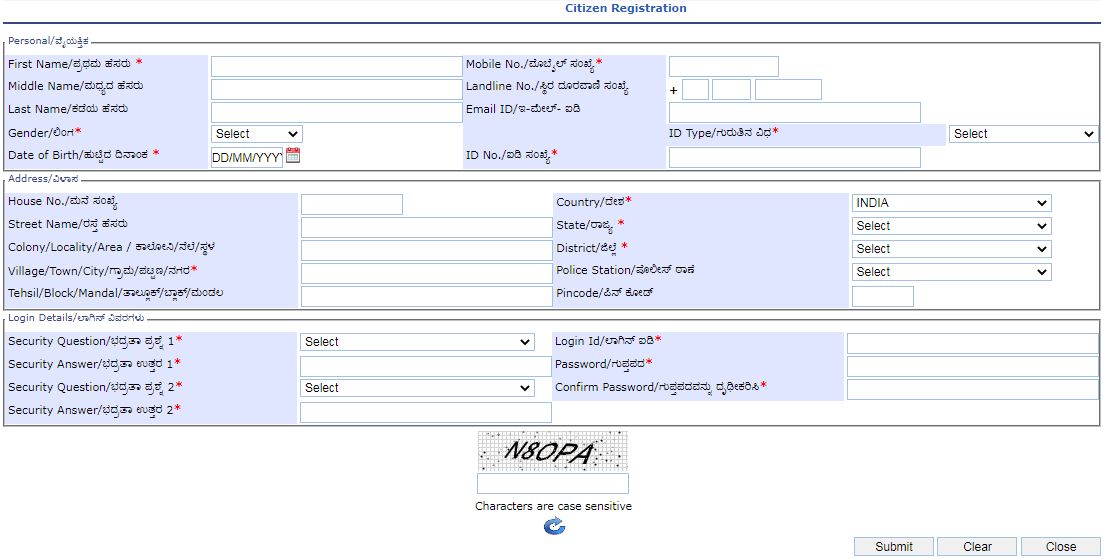This screenshot has height=559, width=1107.
Task: Click the 'Police Station' label
Action: pyautogui.click(x=625, y=270)
